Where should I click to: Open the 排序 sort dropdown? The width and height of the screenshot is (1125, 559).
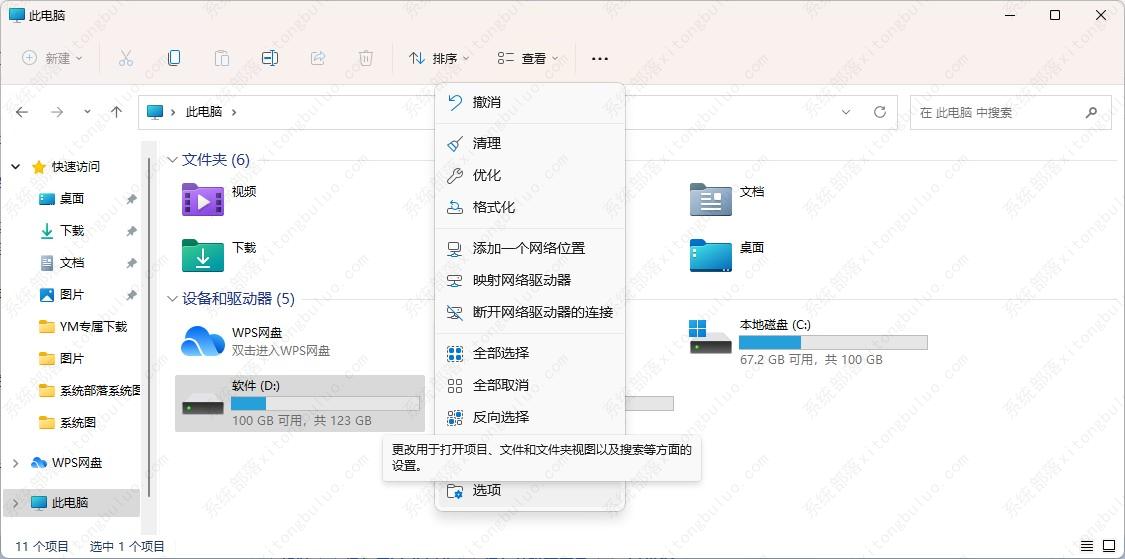[438, 59]
